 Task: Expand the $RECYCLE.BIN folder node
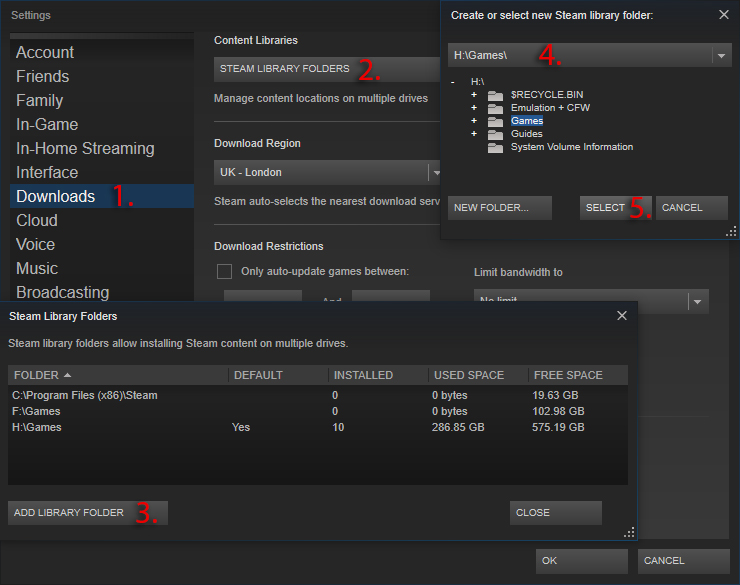pos(474,95)
